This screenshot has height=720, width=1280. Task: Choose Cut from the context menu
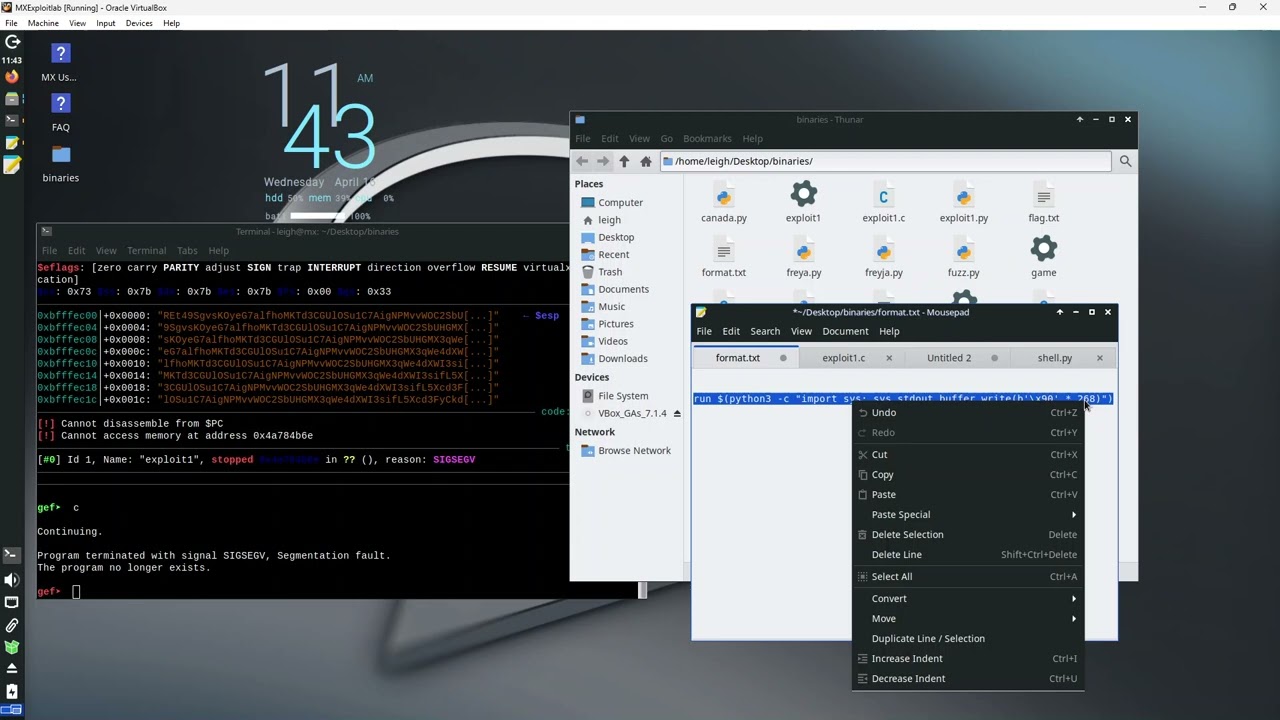coord(968,454)
